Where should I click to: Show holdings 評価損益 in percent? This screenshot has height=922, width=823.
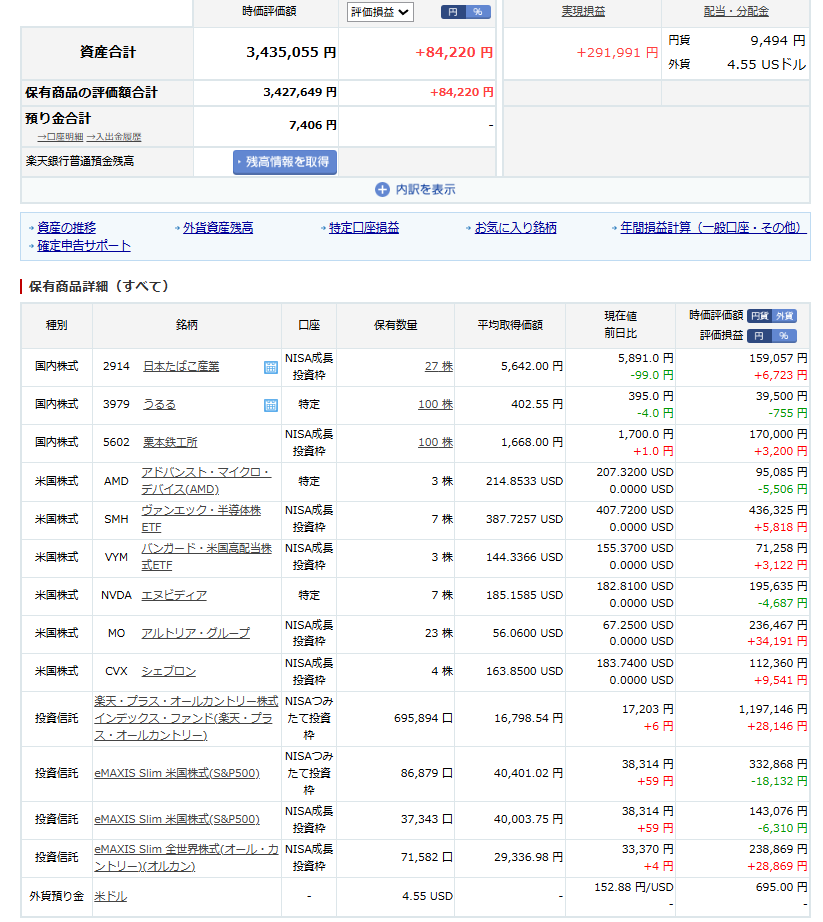[x=785, y=336]
